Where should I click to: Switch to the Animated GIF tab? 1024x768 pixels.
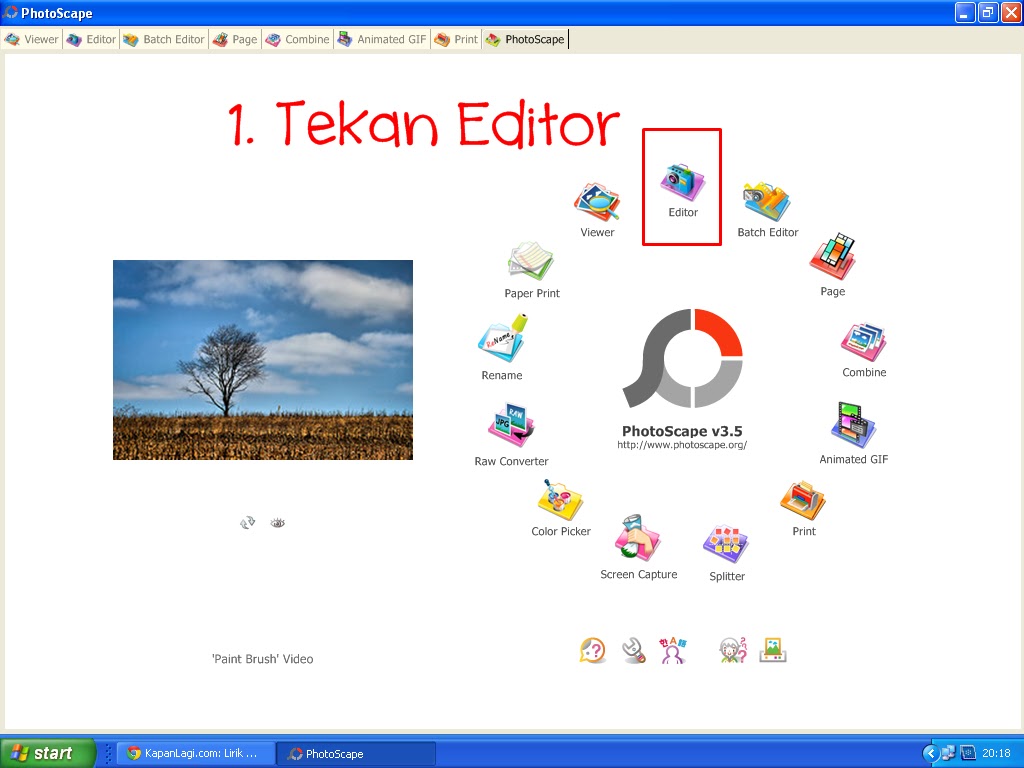coord(382,39)
